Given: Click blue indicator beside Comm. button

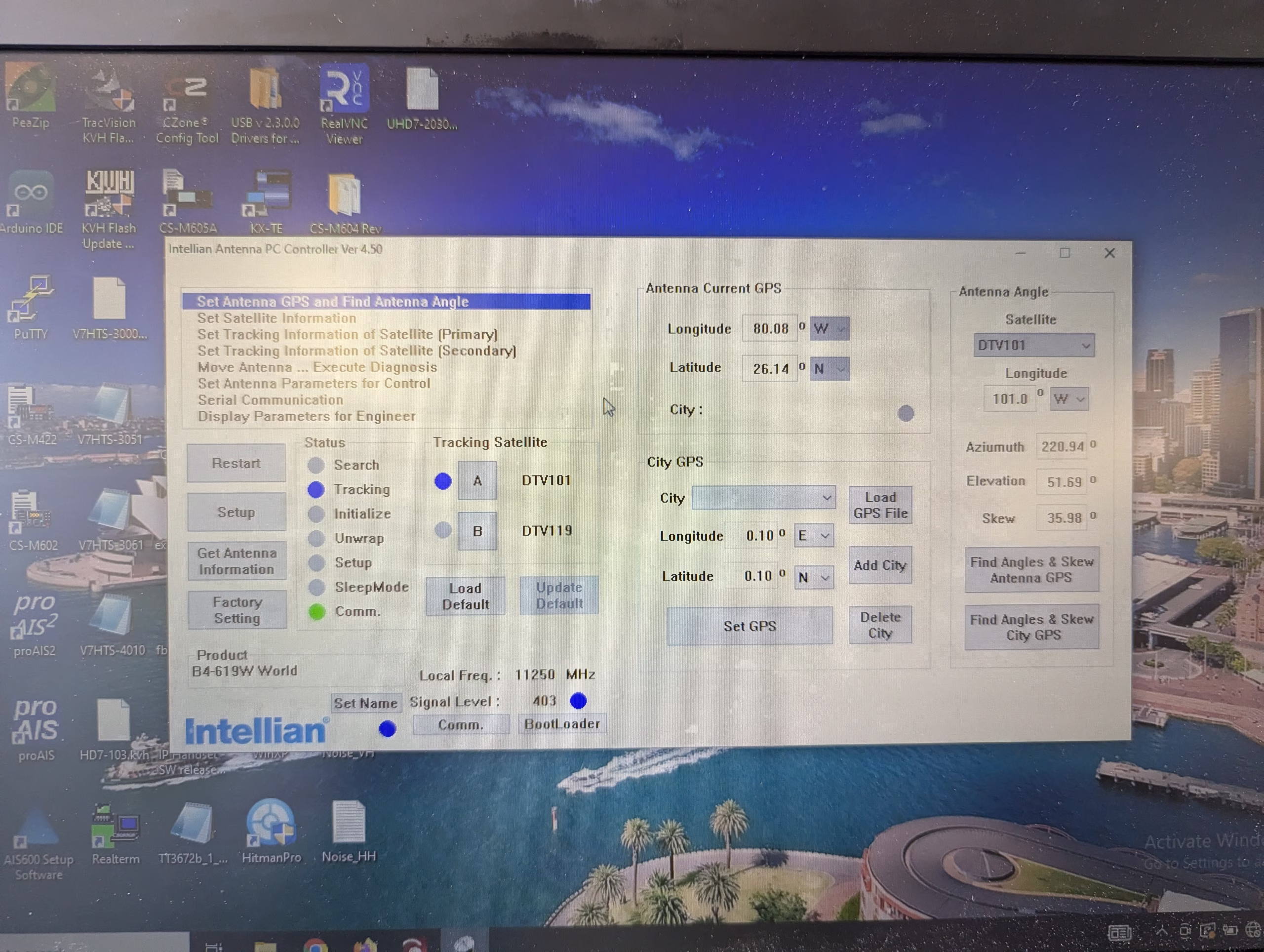Looking at the screenshot, I should [x=388, y=728].
